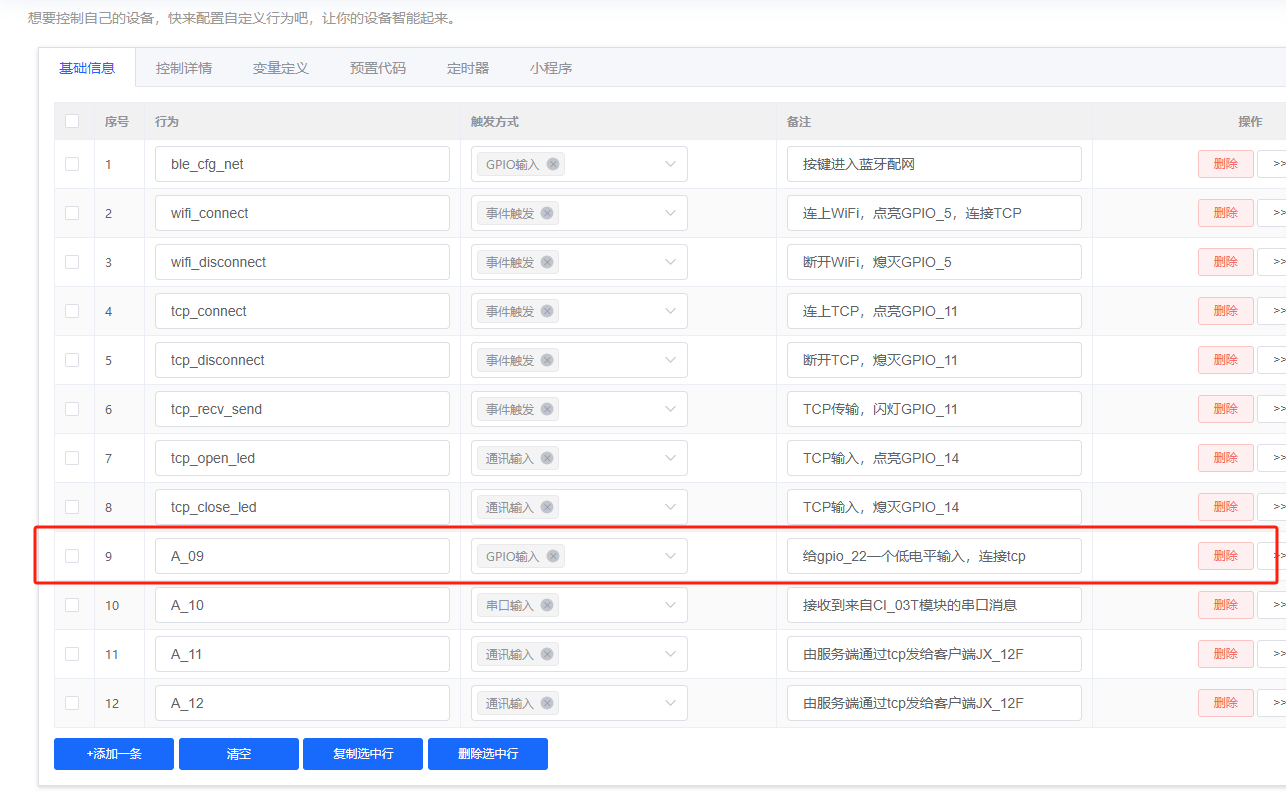
Task: Toggle the select-all checkbox in the table header
Action: tap(71, 120)
